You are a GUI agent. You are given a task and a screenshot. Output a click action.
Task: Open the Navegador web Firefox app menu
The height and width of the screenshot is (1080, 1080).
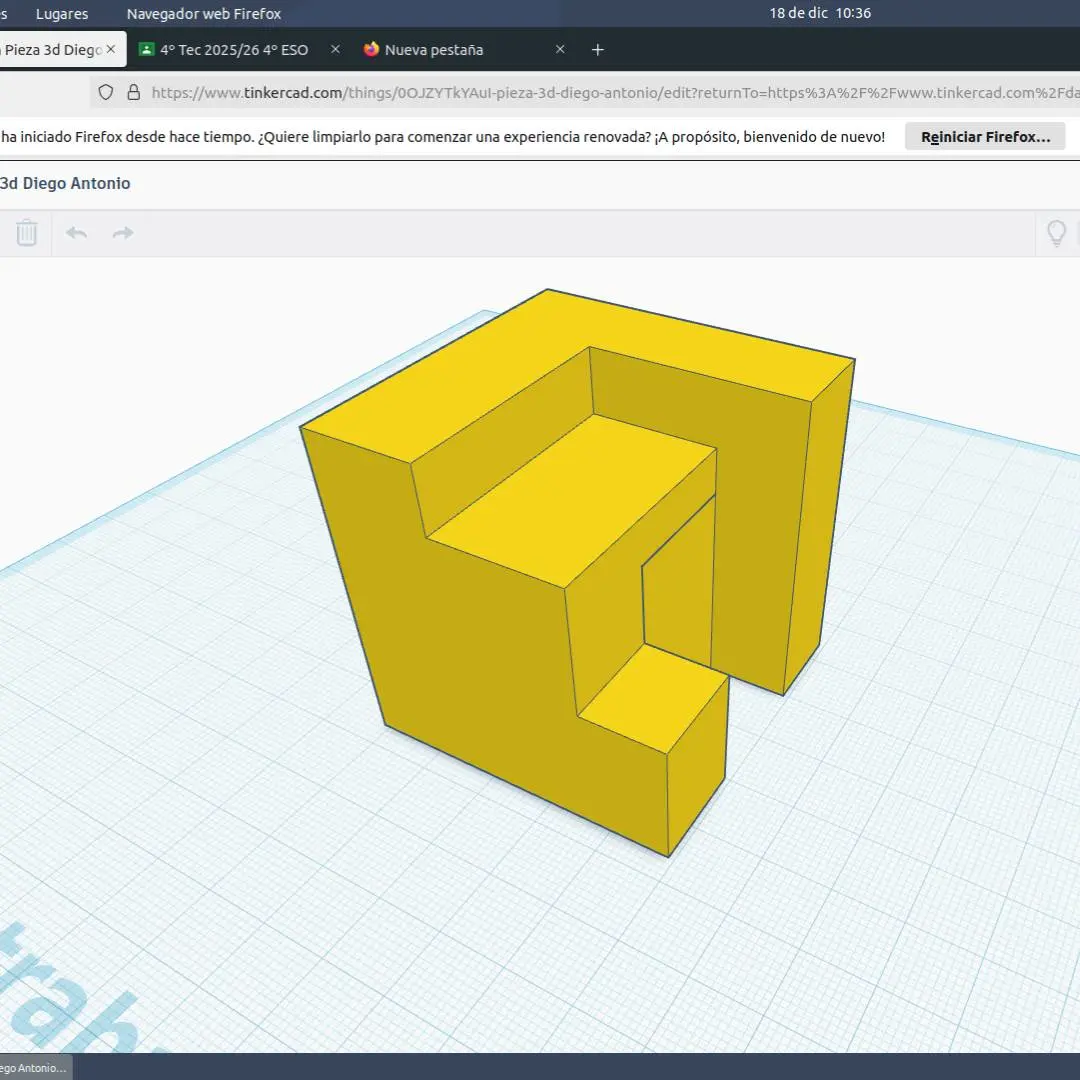click(x=204, y=14)
